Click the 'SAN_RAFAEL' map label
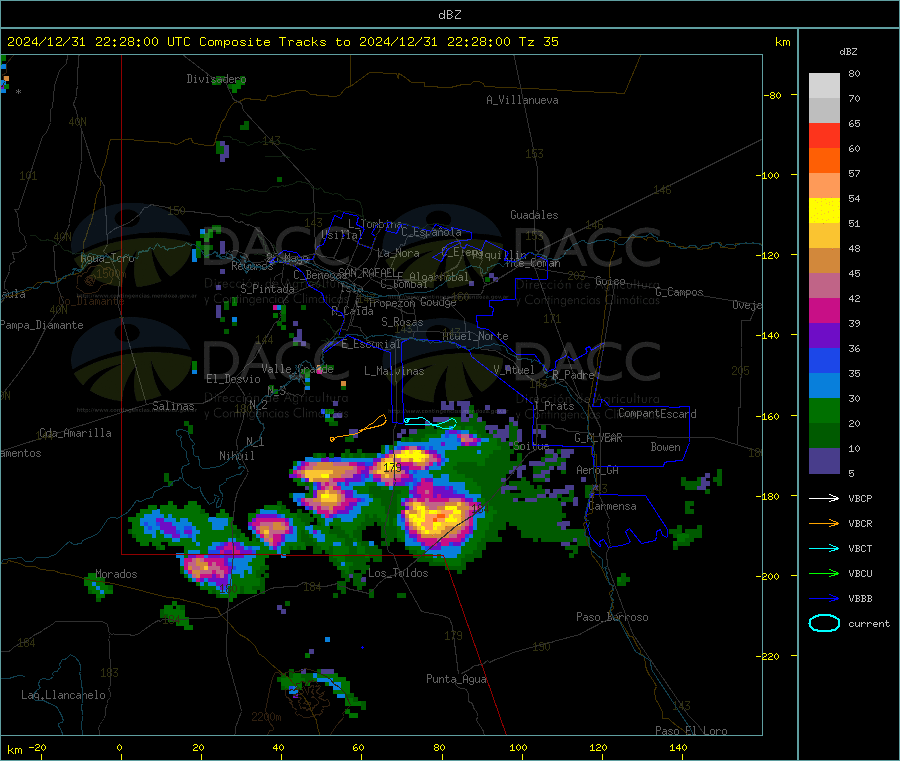 pos(367,272)
